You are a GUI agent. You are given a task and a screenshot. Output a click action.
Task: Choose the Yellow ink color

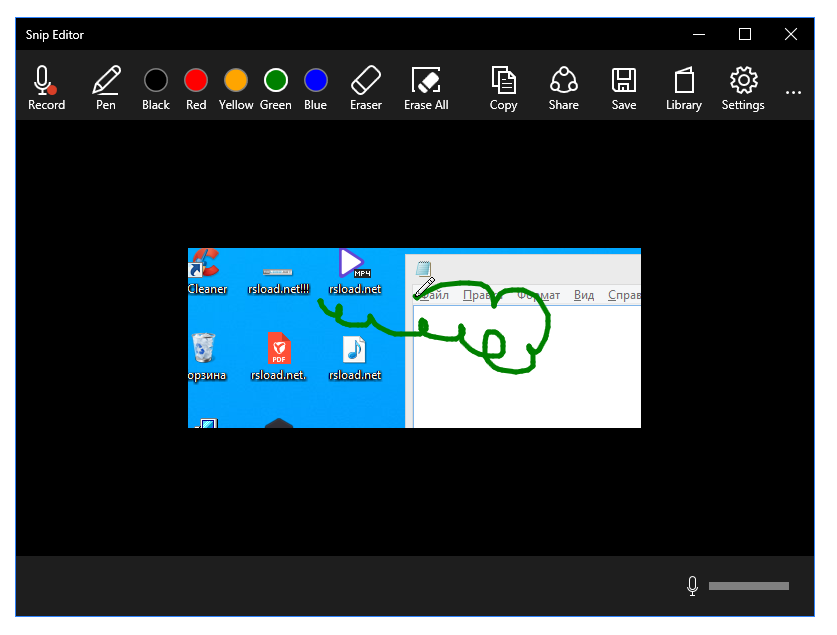(x=235, y=88)
